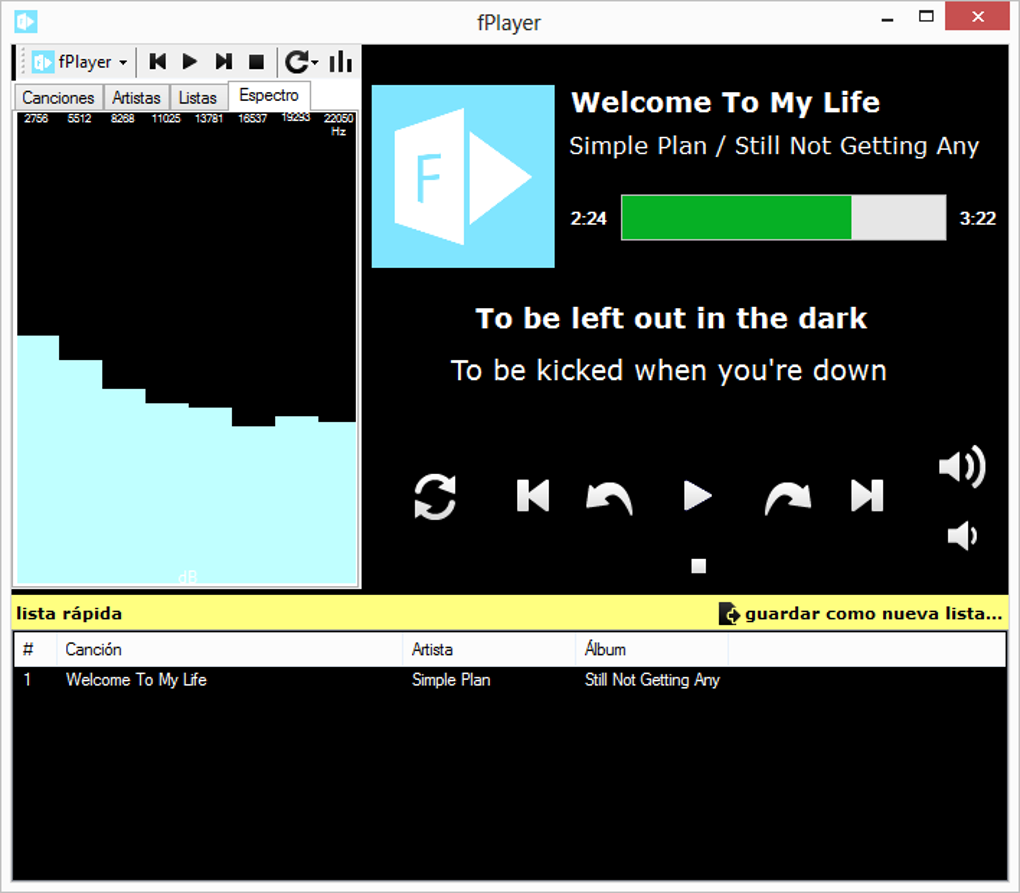Skip to next track with large button
The width and height of the screenshot is (1020, 893).
(867, 496)
